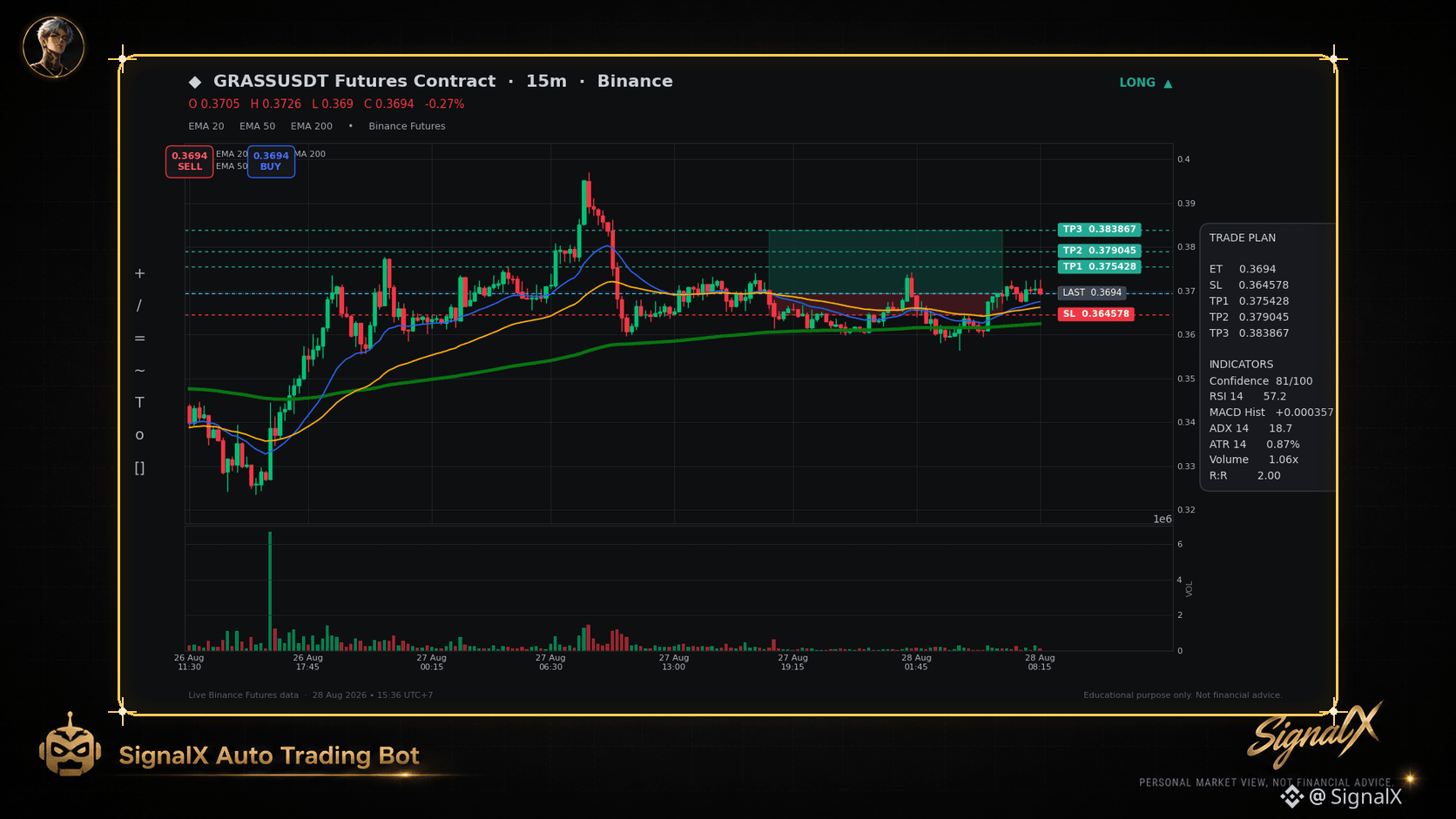Click the TRADE PLAN heading
This screenshot has height=819, width=1456.
pos(1242,238)
